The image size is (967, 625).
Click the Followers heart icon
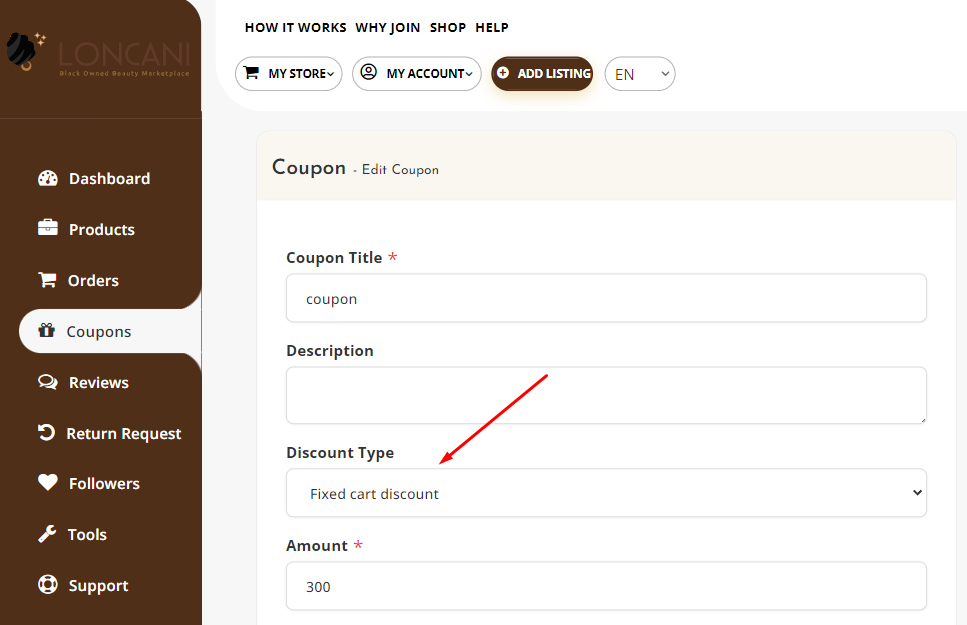click(47, 482)
